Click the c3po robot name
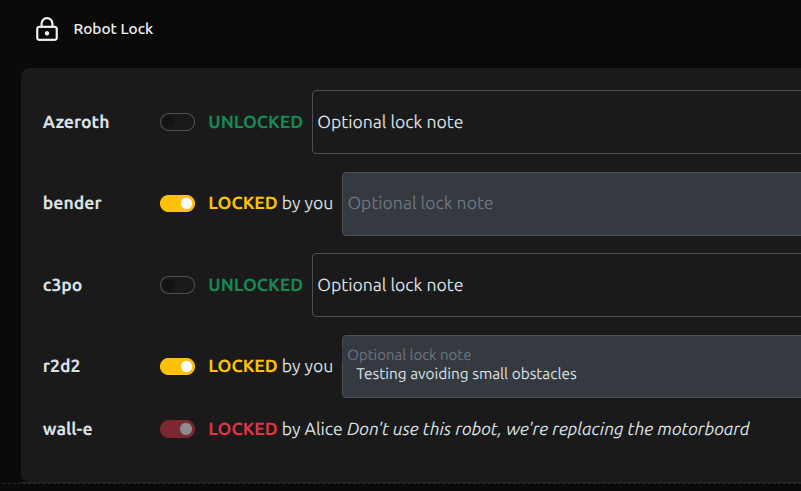The image size is (801, 491). (x=62, y=285)
